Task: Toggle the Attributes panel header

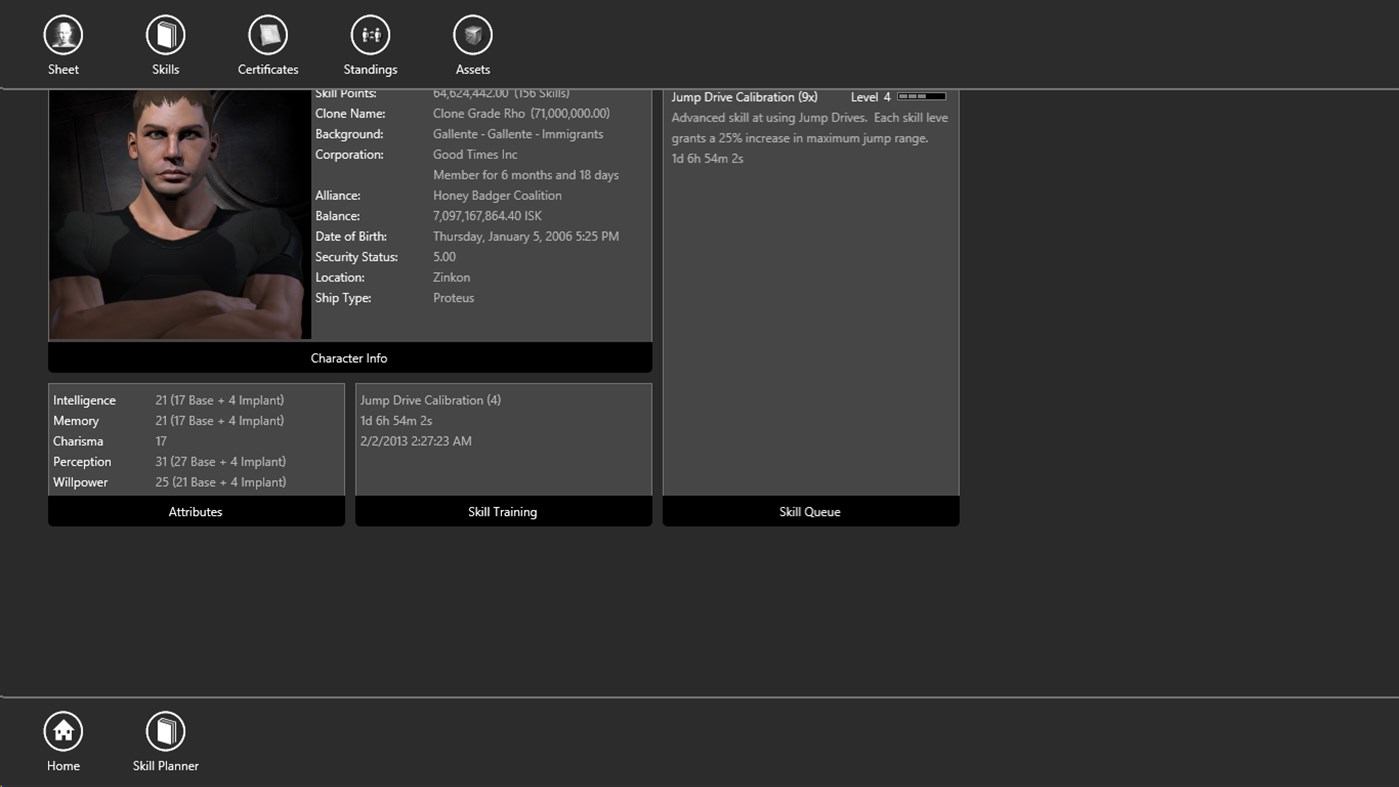Action: [195, 511]
